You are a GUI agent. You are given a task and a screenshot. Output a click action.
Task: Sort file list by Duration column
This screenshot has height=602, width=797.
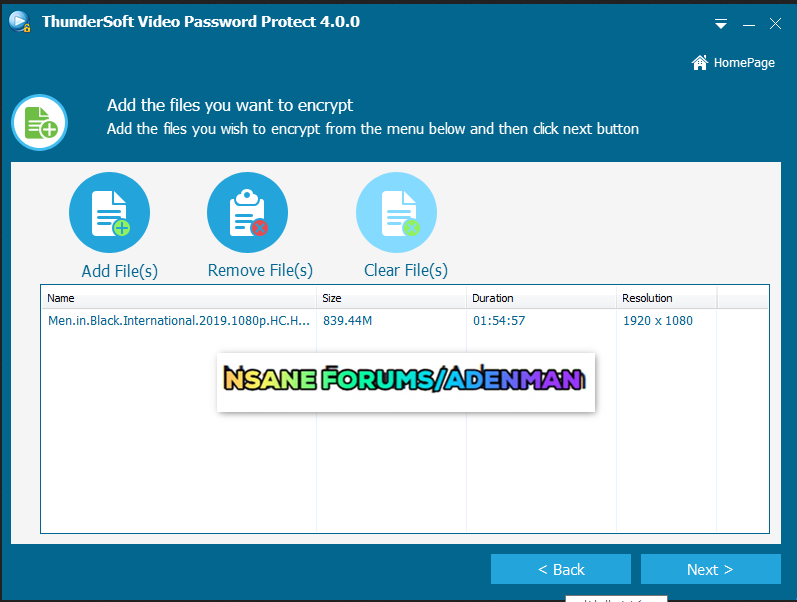[541, 298]
